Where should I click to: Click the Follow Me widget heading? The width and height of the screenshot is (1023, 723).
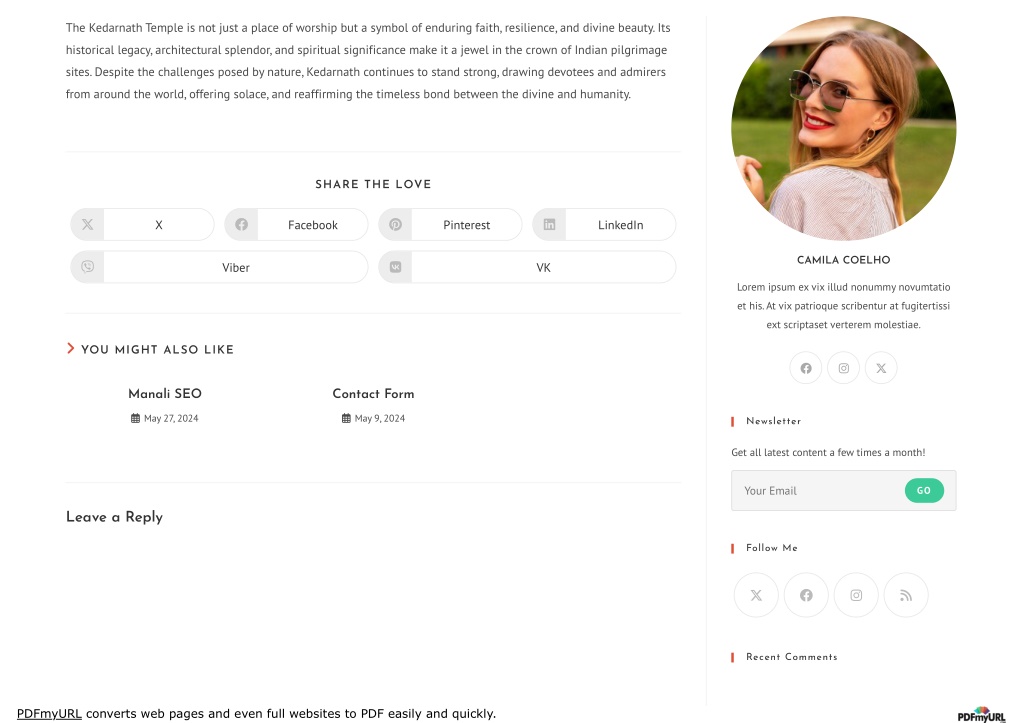pyautogui.click(x=772, y=547)
